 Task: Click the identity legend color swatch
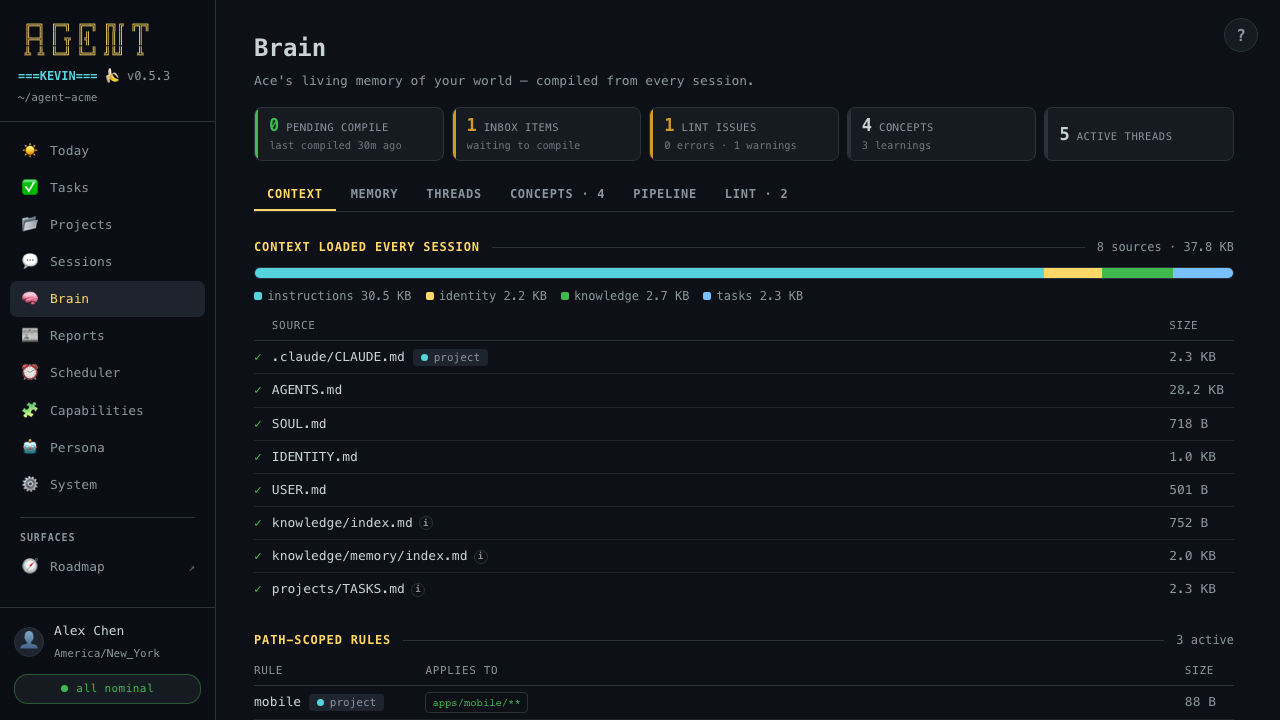pyautogui.click(x=430, y=296)
